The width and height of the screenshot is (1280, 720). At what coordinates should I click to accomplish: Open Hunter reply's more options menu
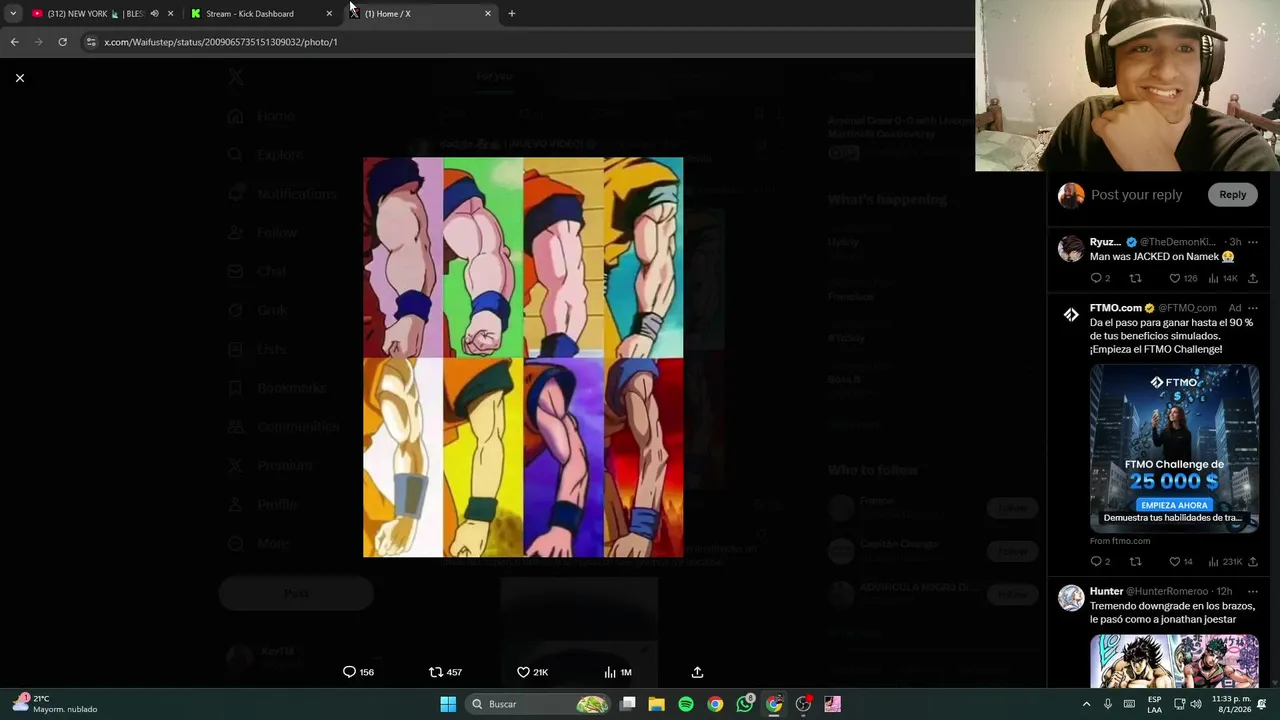pyautogui.click(x=1252, y=591)
